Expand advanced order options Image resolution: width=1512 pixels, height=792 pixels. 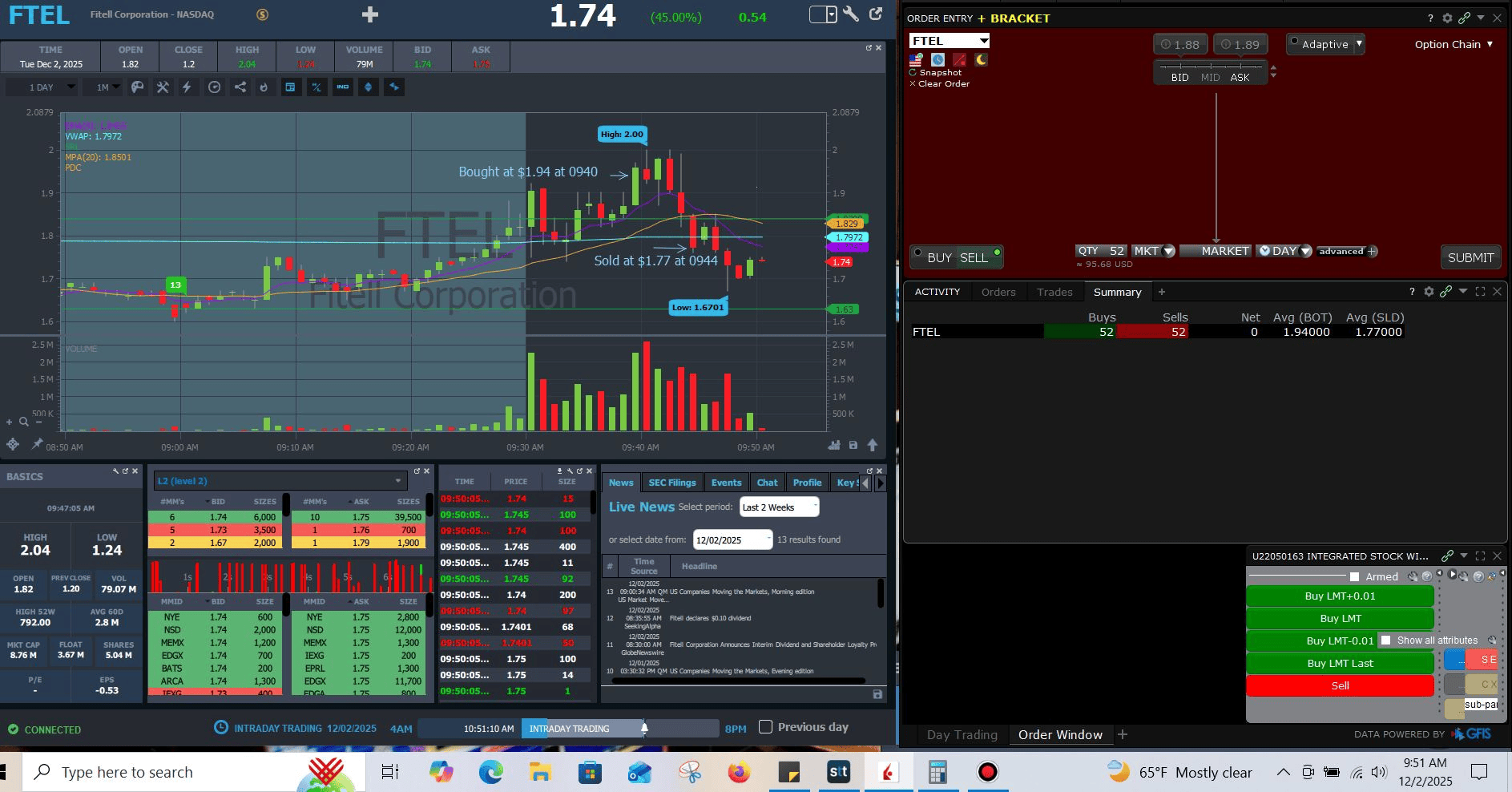tap(1346, 251)
